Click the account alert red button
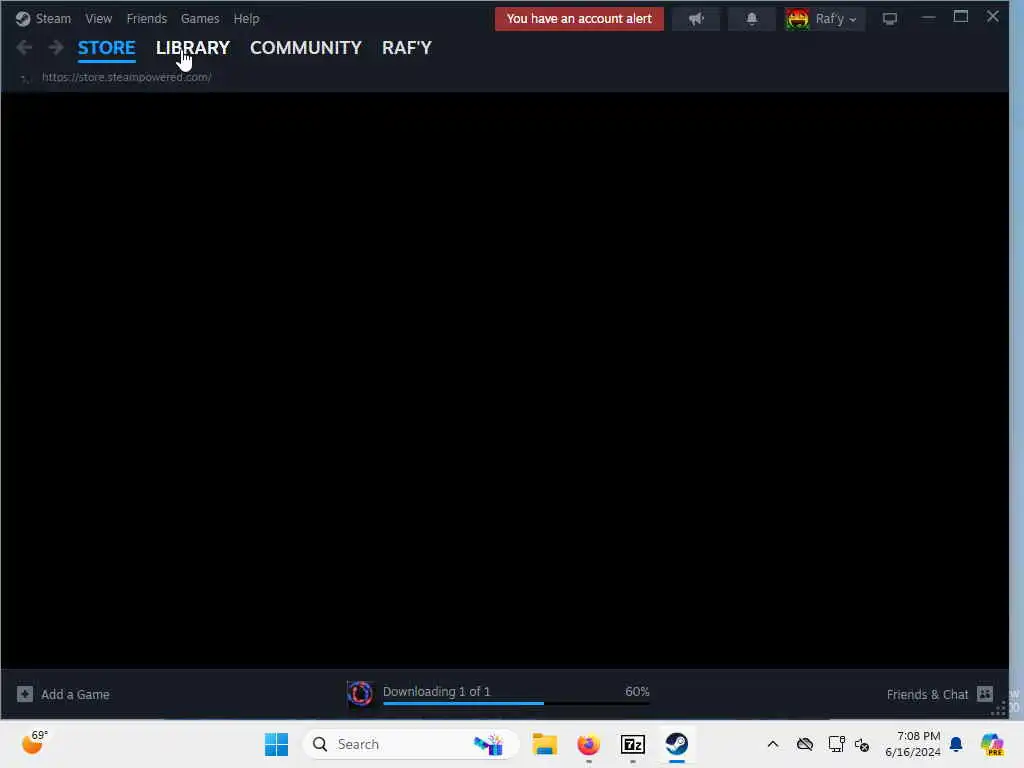 (x=579, y=19)
